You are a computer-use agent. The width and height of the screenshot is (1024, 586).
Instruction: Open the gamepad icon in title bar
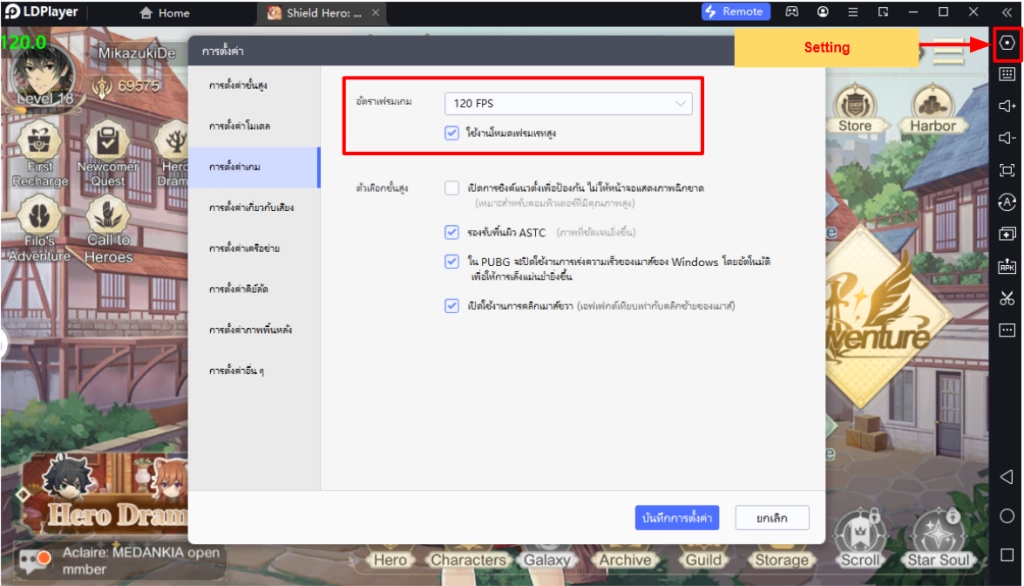tap(792, 12)
